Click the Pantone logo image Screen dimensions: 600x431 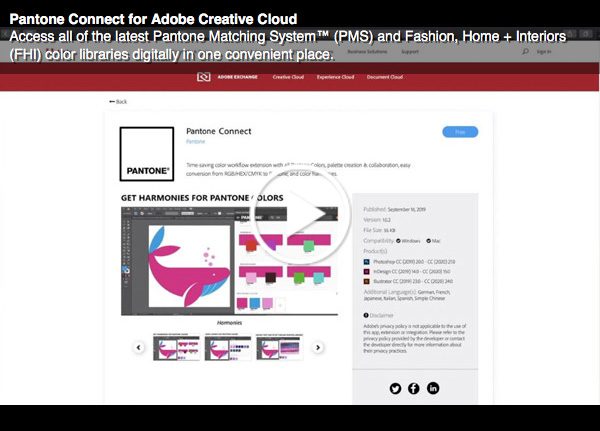(147, 154)
